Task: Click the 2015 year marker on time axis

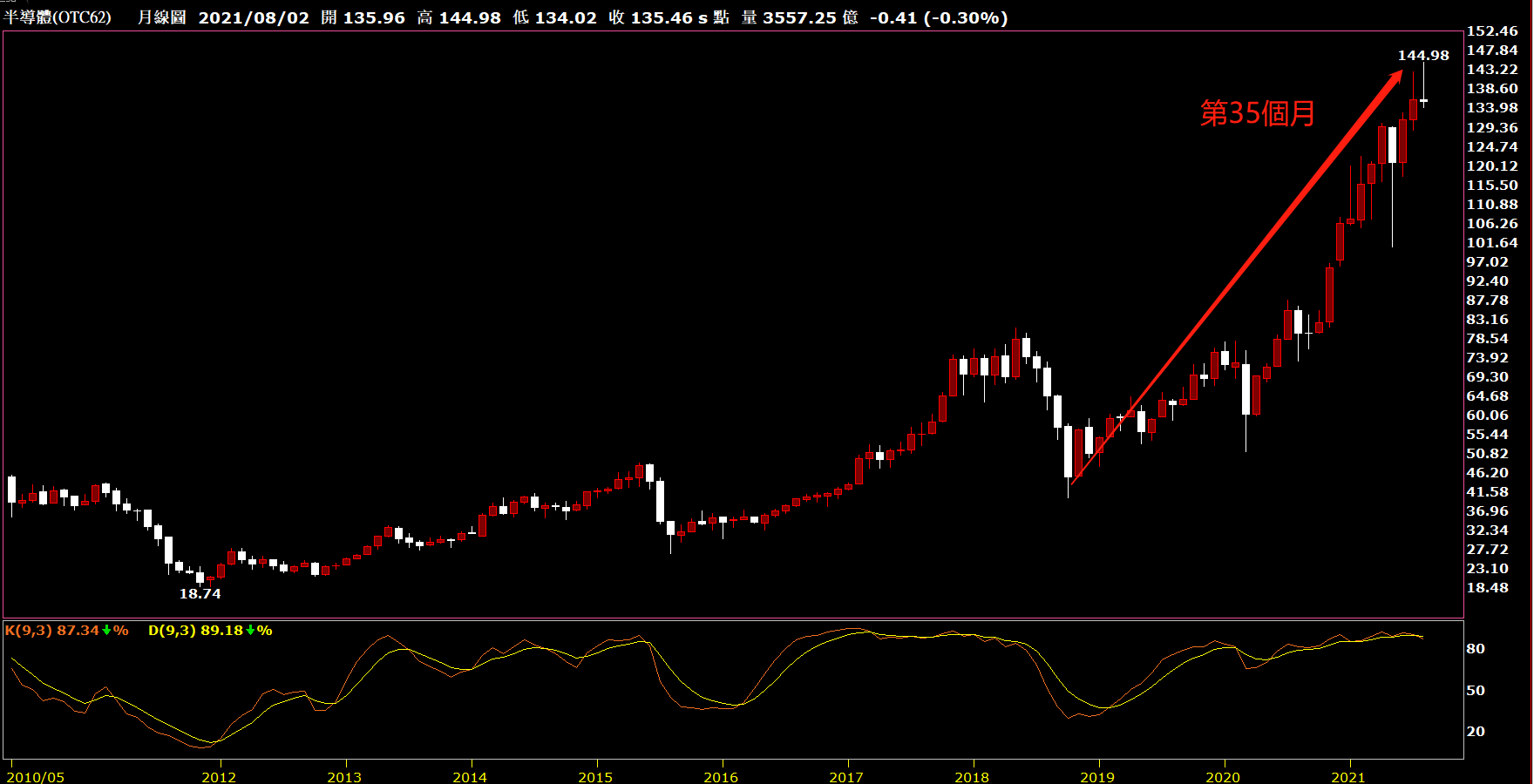Action: tap(595, 777)
